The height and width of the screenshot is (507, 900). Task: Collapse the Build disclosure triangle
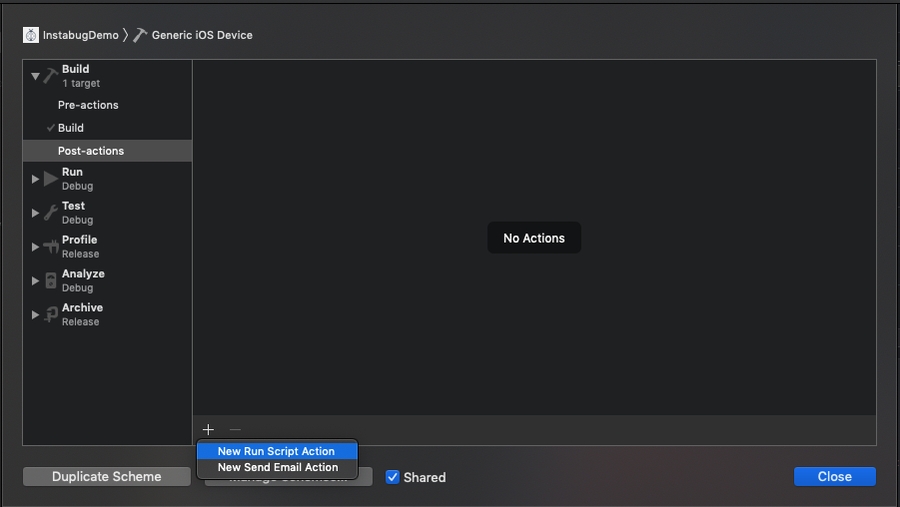coord(35,76)
